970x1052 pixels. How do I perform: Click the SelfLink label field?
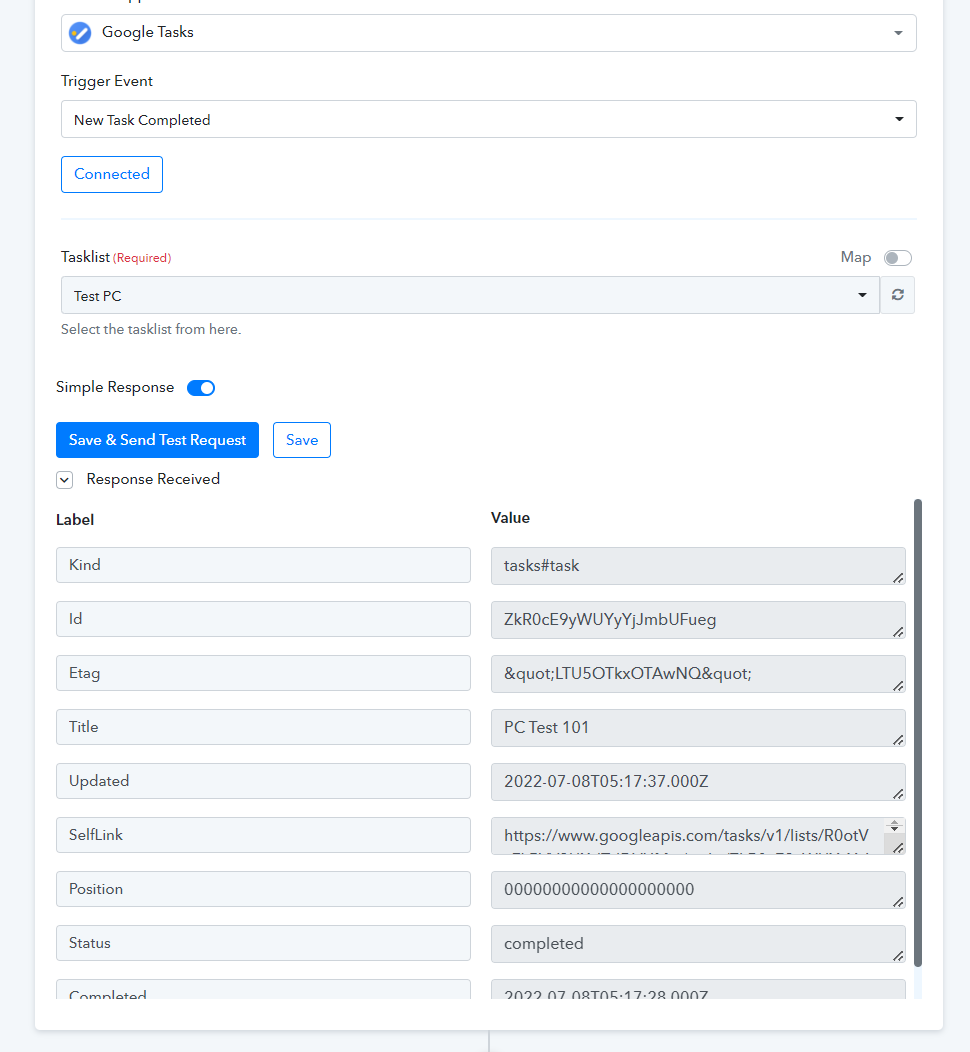(264, 835)
